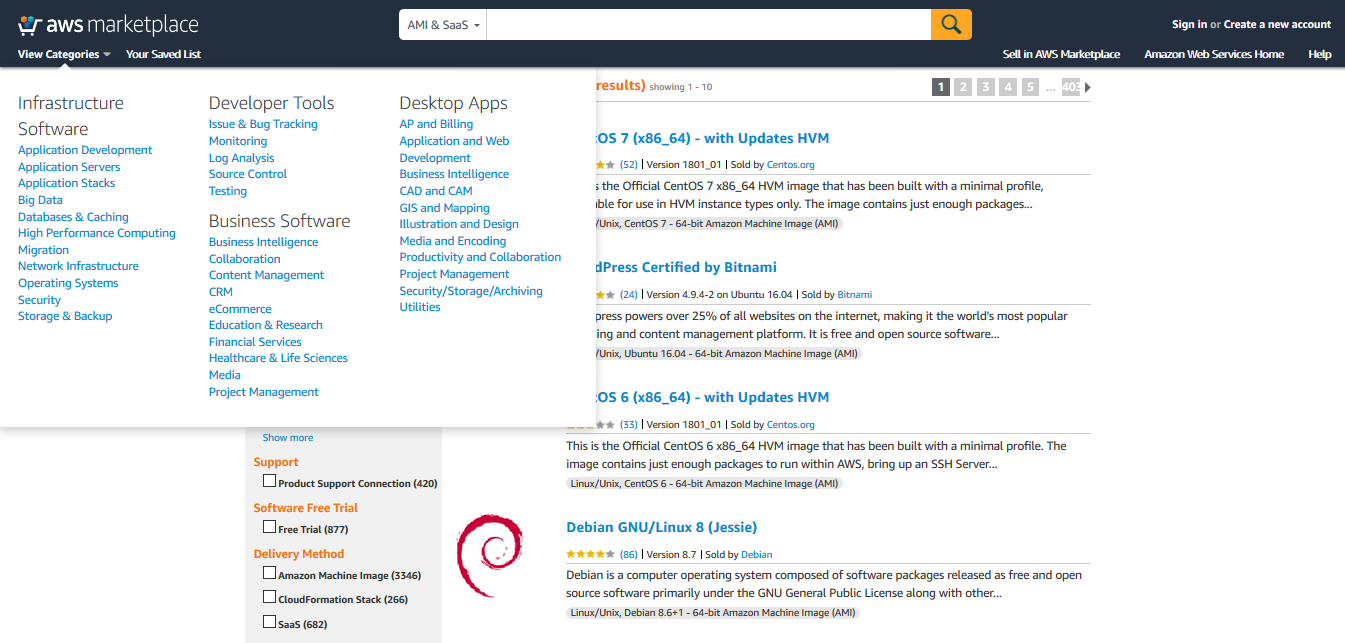Image resolution: width=1345 pixels, height=643 pixels.
Task: Click Create a new account
Action: point(1277,24)
